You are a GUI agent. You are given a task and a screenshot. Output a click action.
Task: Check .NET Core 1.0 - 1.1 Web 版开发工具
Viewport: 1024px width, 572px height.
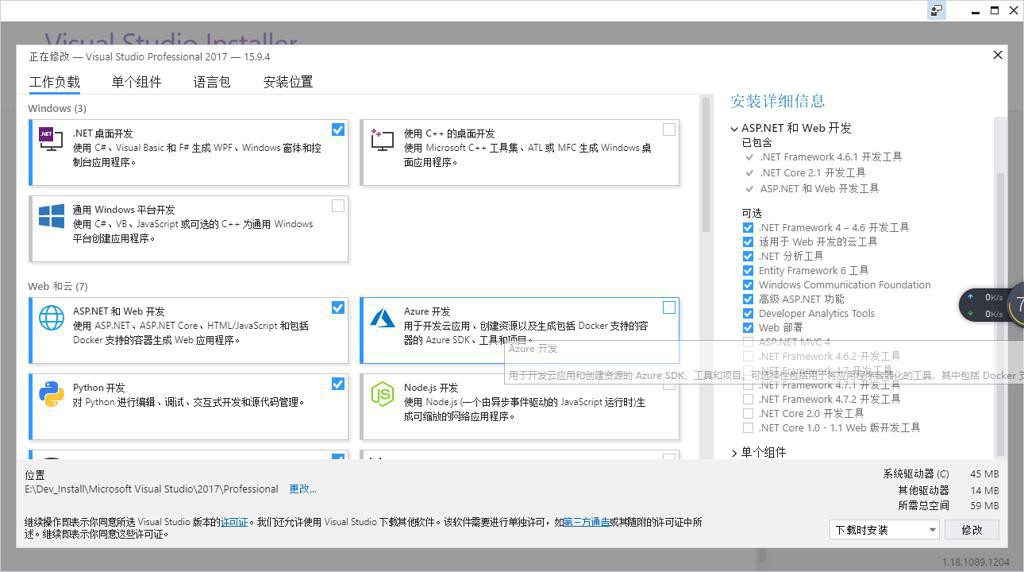coord(748,428)
